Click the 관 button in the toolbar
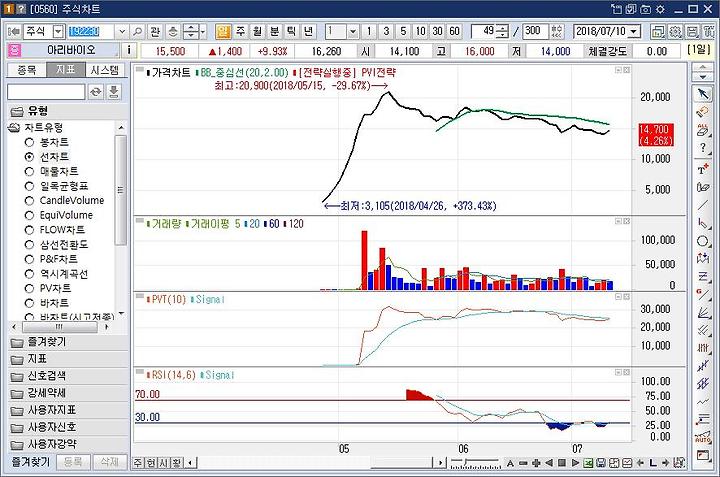Screen dimensions: 720x477 155,31
